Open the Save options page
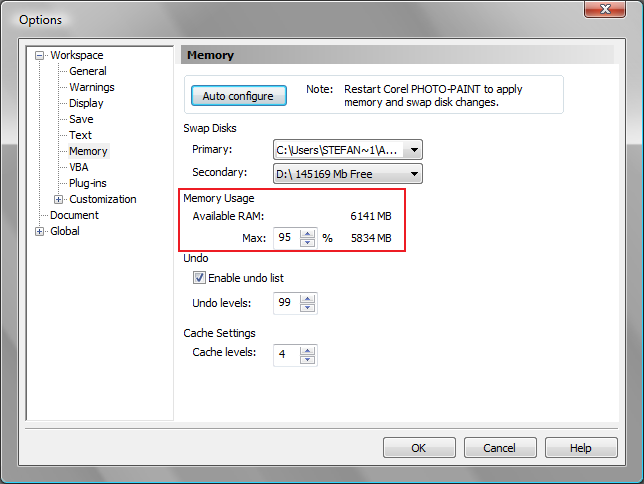The width and height of the screenshot is (644, 484). (81, 119)
